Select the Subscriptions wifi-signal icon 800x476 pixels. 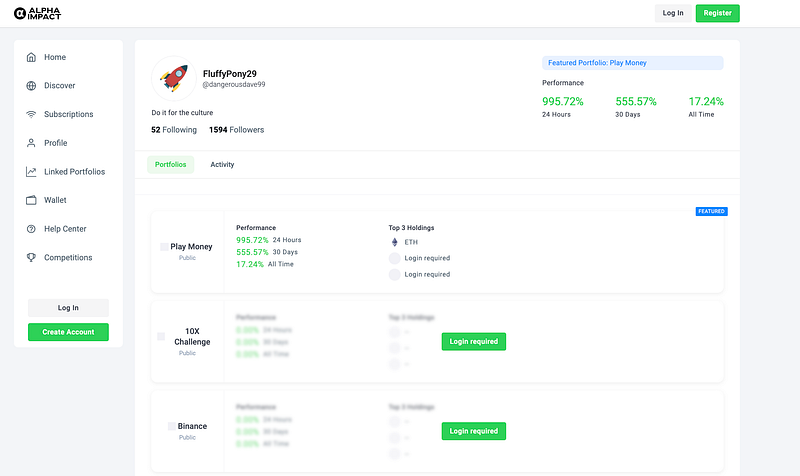pyautogui.click(x=31, y=114)
